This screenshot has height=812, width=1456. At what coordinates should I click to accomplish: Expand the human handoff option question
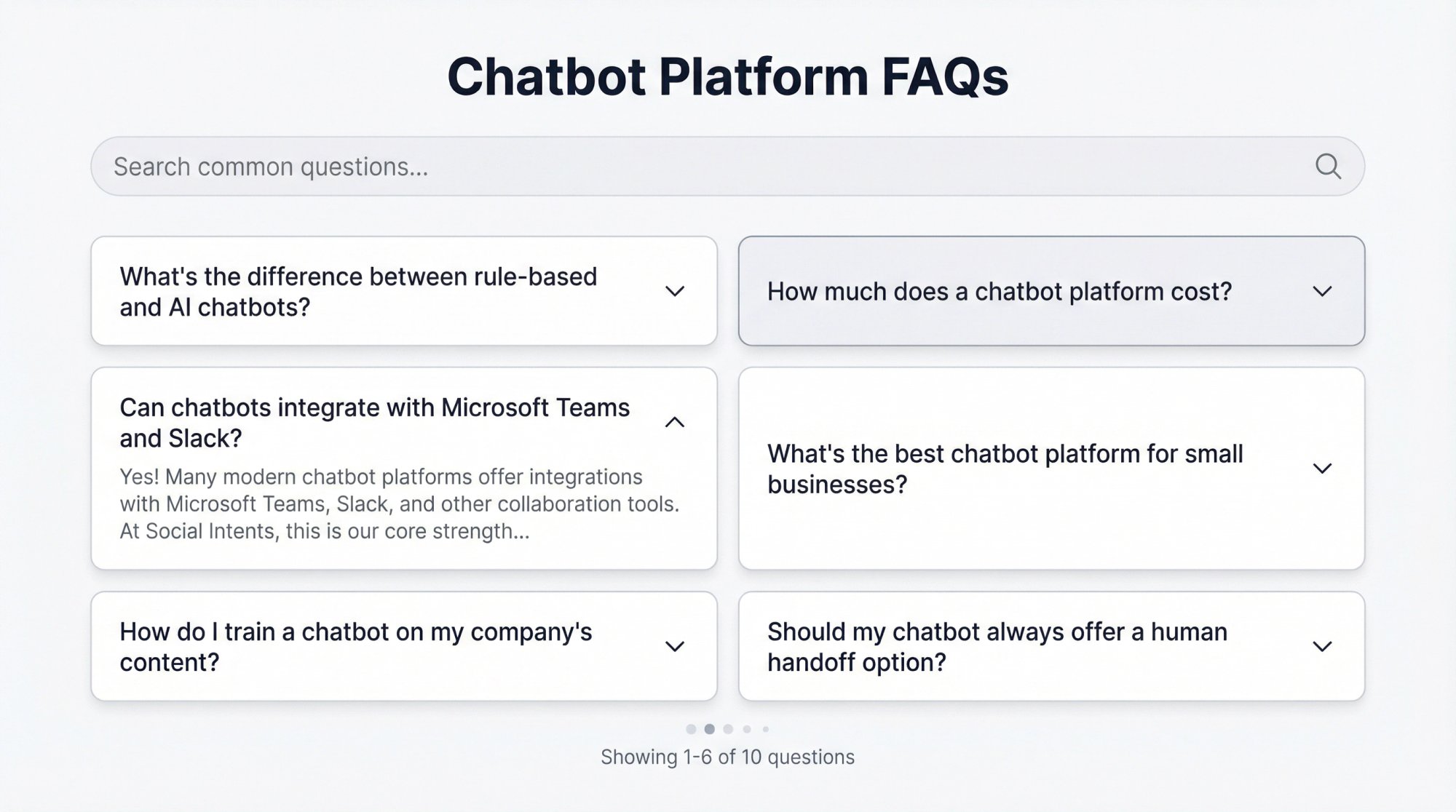tap(1322, 646)
